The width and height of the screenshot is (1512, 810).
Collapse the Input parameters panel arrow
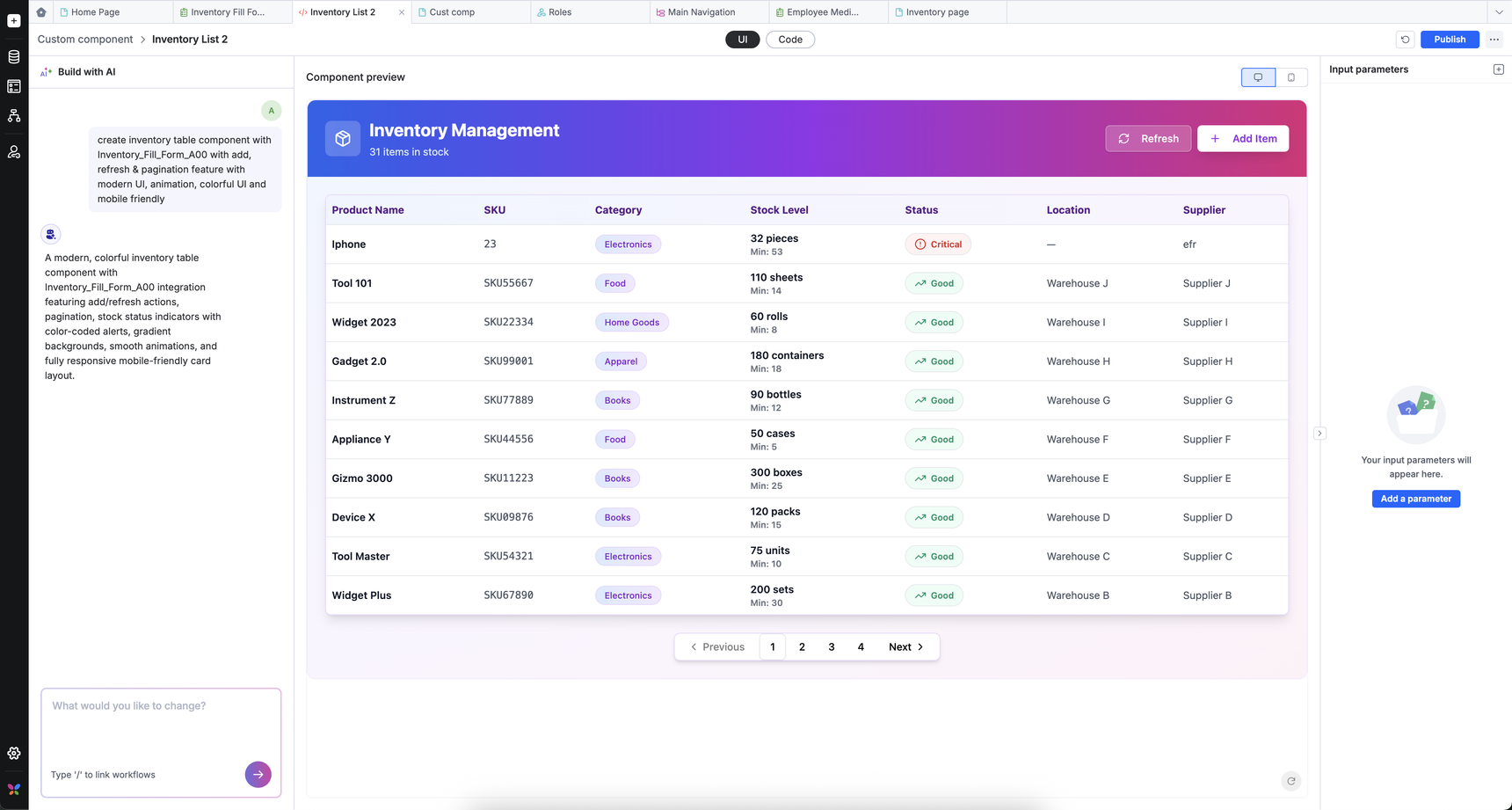[1319, 434]
